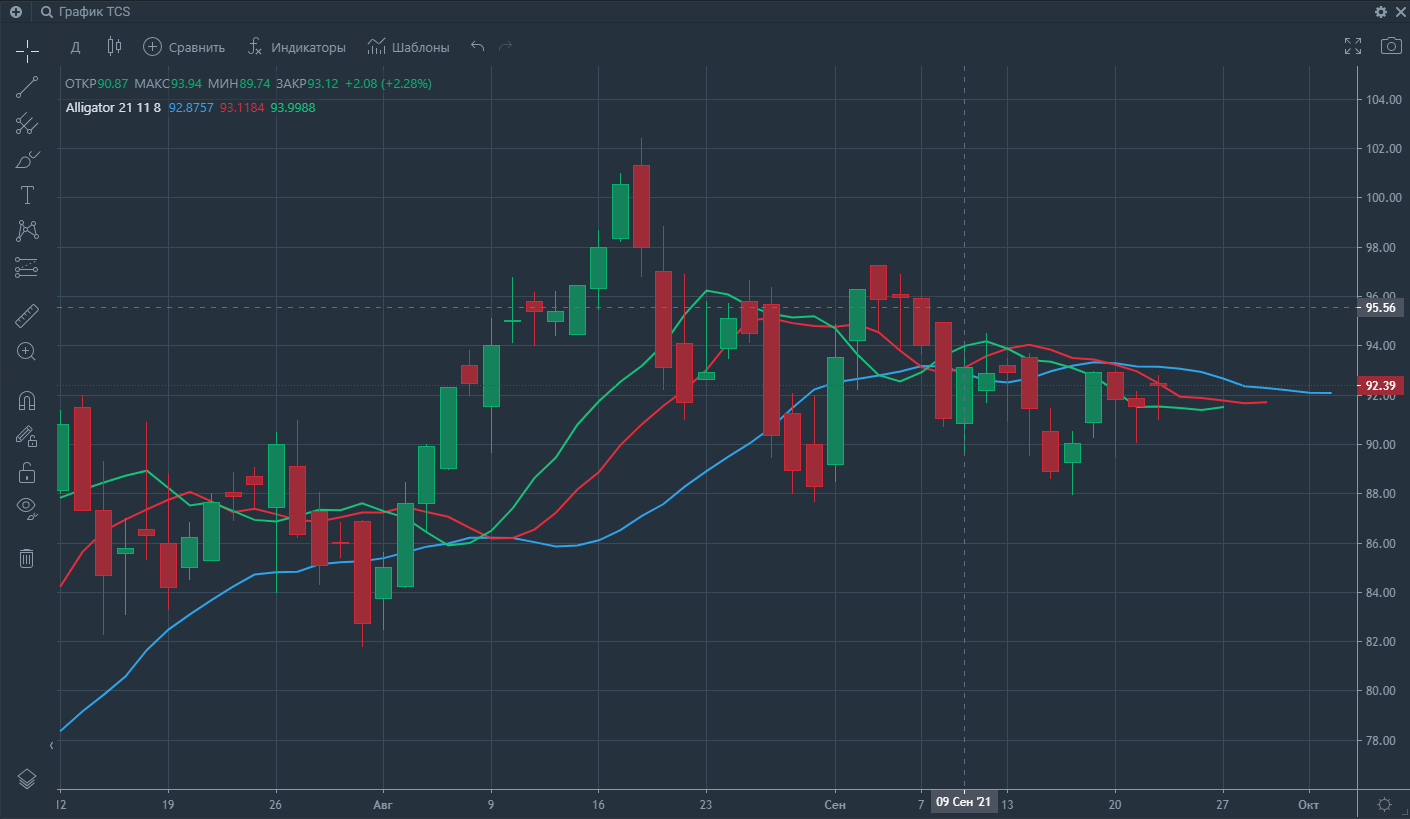Expand the Шаблоны templates dropdown
Image resolution: width=1410 pixels, height=819 pixels.
pos(408,47)
